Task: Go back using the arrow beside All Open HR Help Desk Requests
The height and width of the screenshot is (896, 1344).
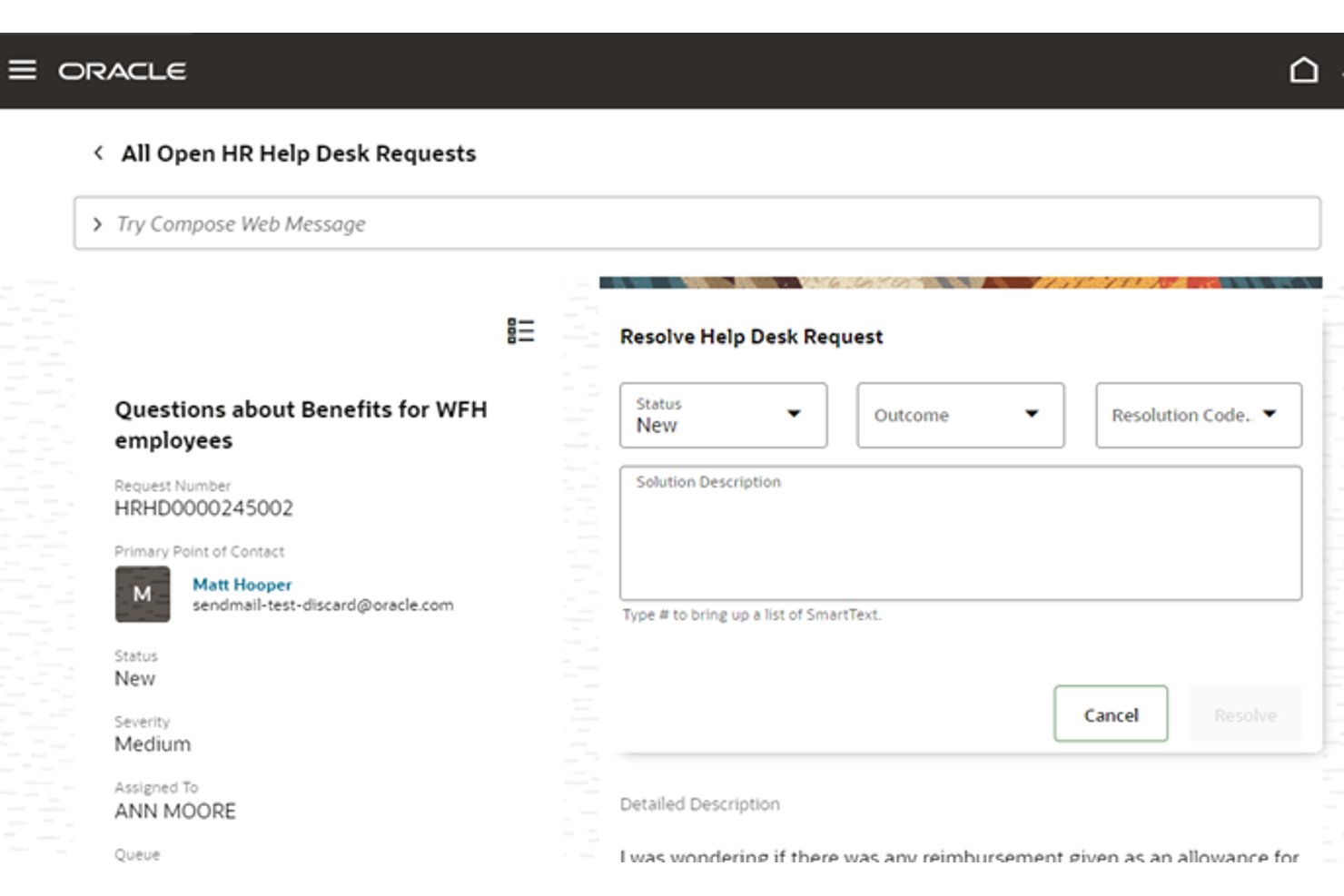Action: (x=98, y=153)
